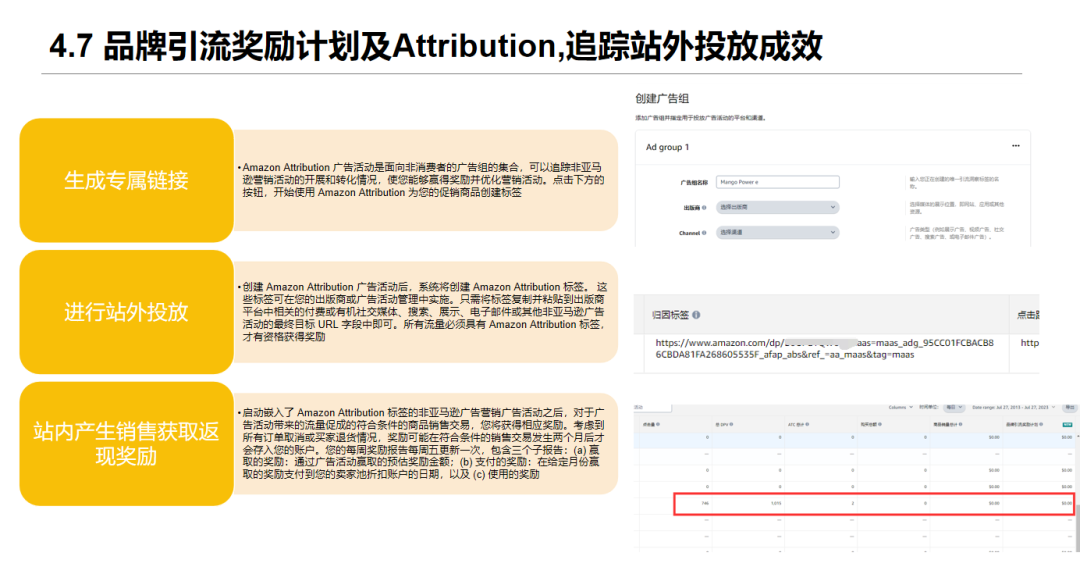Click the 广告组名称 field label
Screen dimensions: 1080x574
click(x=694, y=183)
